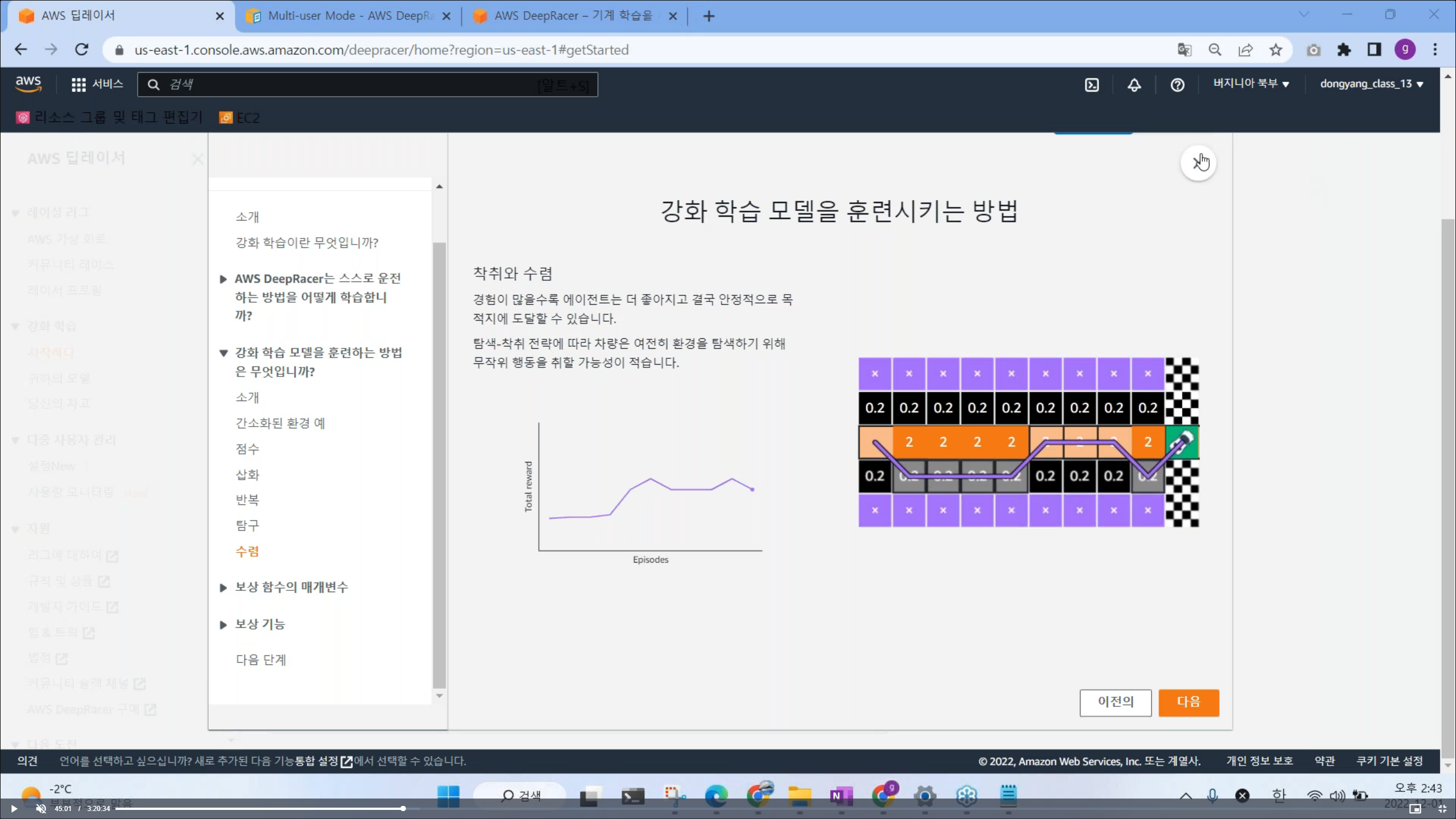Open the AWS services grid menu
The height and width of the screenshot is (819, 1456).
[78, 85]
